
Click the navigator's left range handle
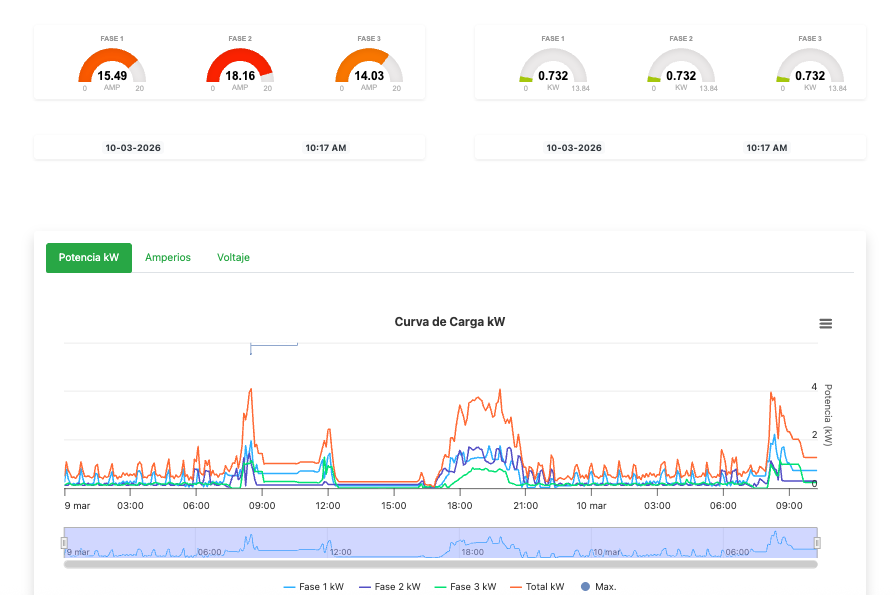point(64,543)
